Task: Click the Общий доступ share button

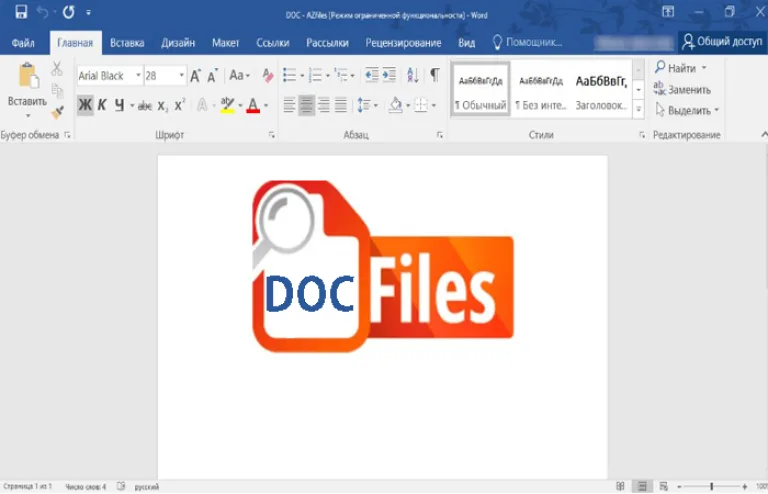Action: [x=722, y=42]
